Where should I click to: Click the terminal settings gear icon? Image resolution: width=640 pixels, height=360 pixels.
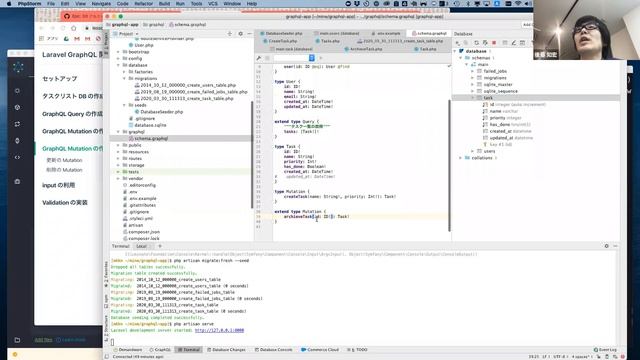[x=607, y=246]
